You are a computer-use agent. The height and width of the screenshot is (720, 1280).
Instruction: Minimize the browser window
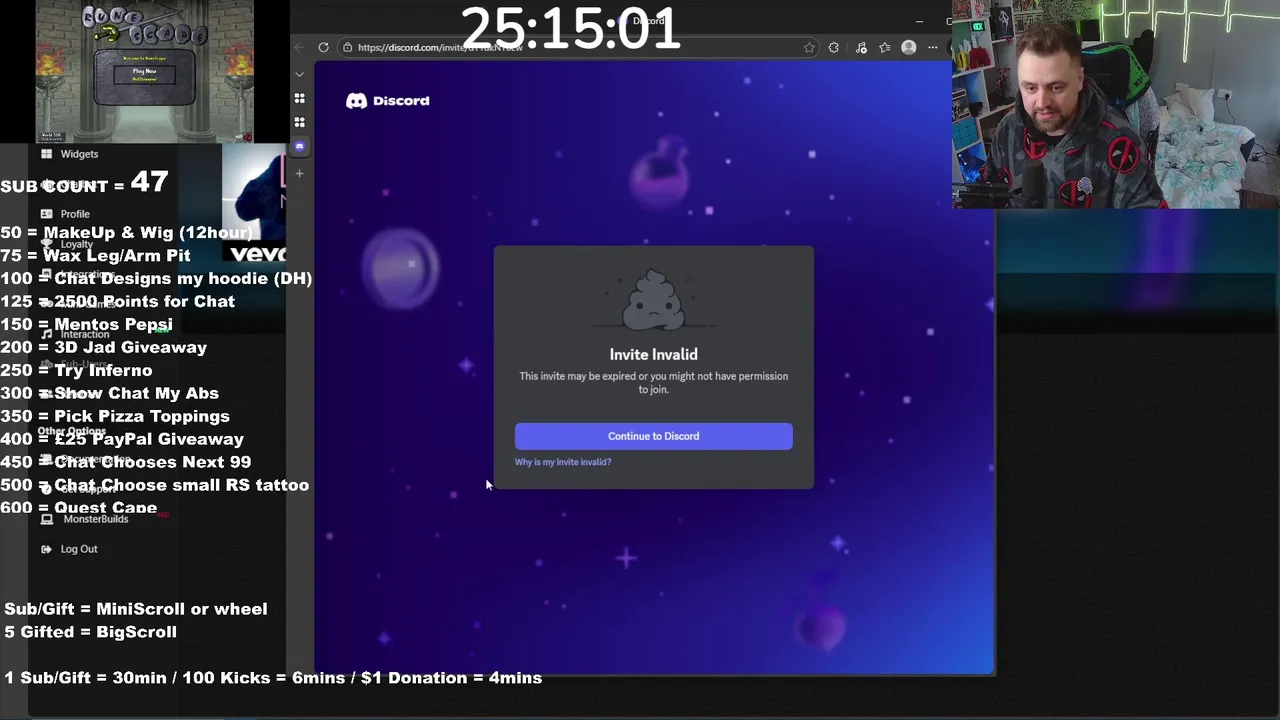tap(919, 21)
